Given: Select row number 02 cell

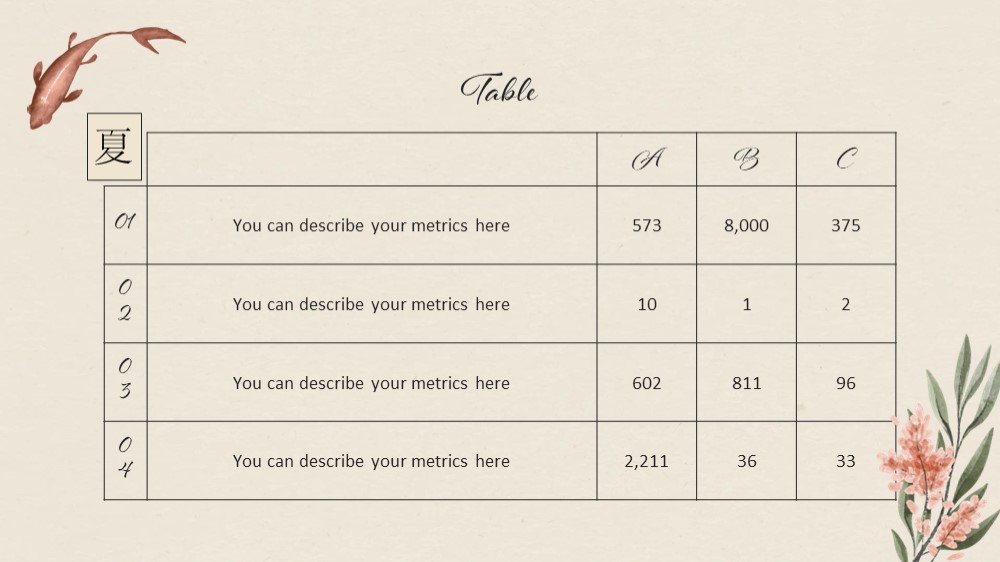Looking at the screenshot, I should coord(126,304).
